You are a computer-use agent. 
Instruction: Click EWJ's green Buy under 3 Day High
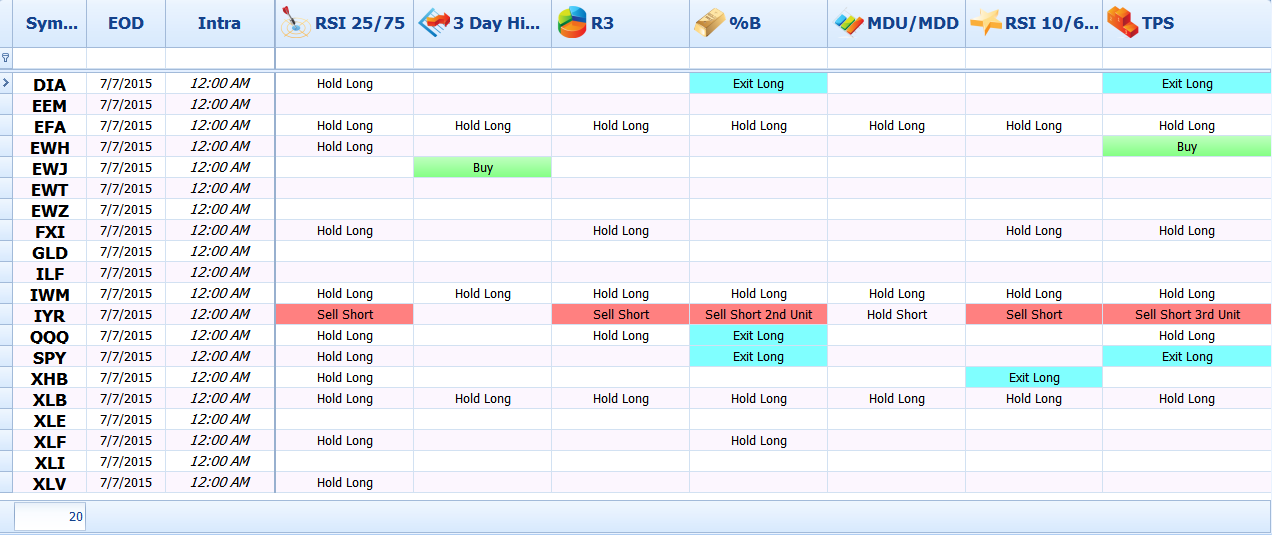(x=483, y=168)
